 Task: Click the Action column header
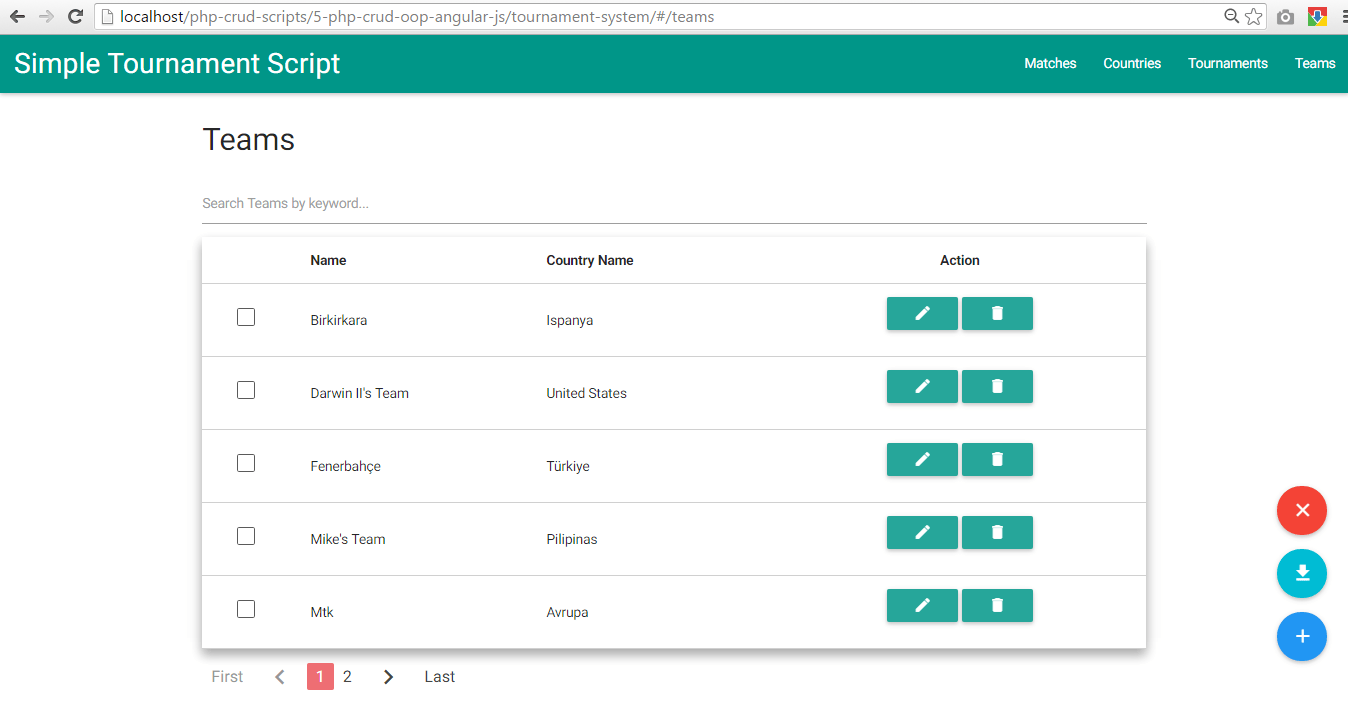960,260
